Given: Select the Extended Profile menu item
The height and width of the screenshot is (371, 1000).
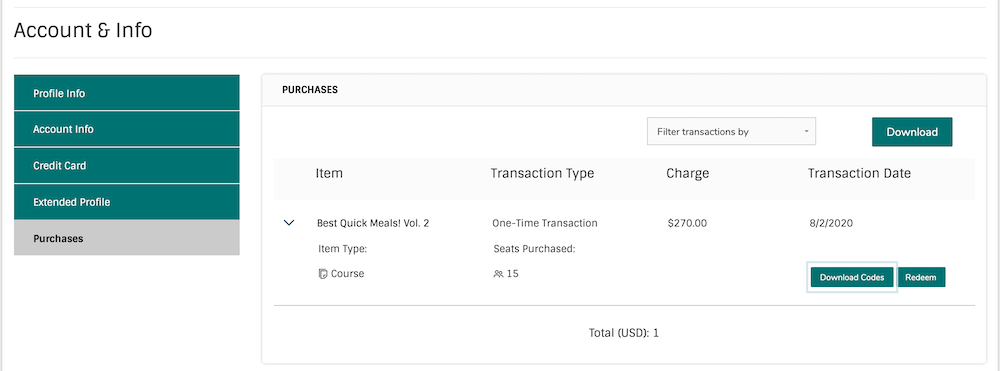Looking at the screenshot, I should pos(127,202).
